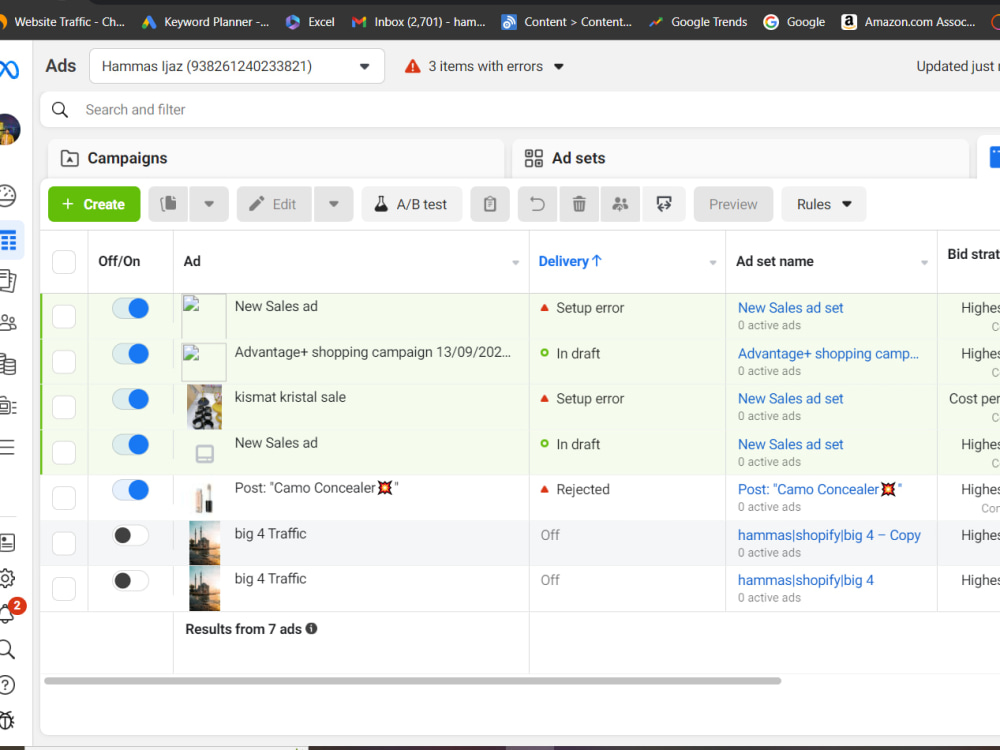Open Help using the question mark icon
This screenshot has width=1000, height=750.
[x=12, y=685]
